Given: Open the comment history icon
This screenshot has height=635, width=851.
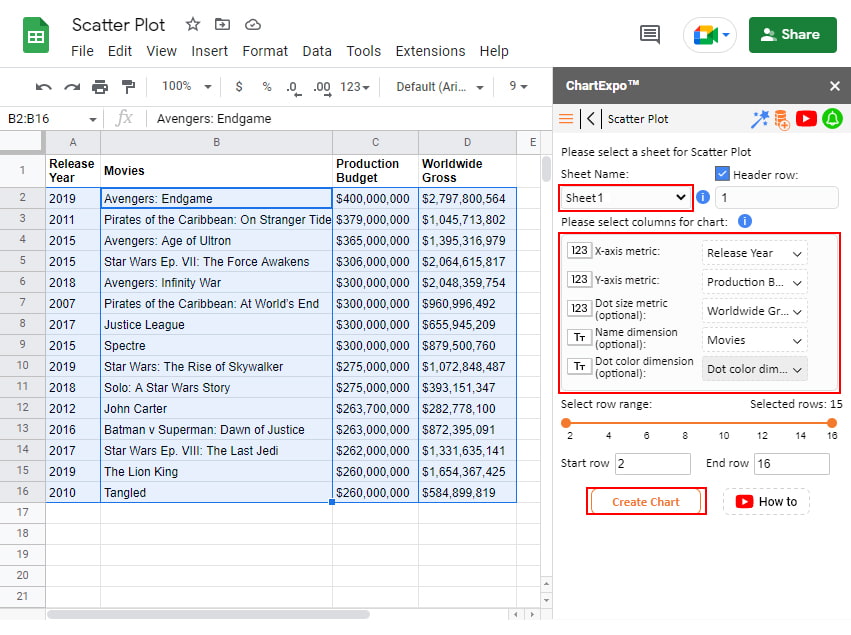Looking at the screenshot, I should click(649, 34).
